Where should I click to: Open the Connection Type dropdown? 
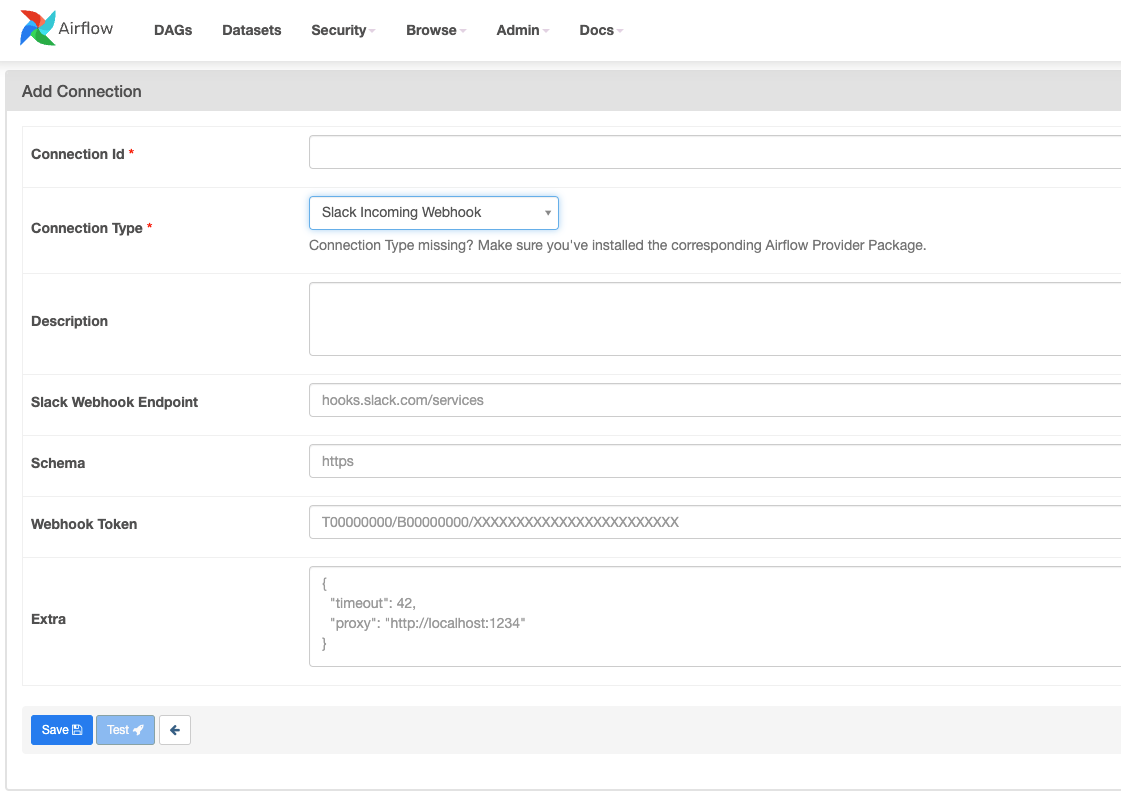tap(433, 213)
